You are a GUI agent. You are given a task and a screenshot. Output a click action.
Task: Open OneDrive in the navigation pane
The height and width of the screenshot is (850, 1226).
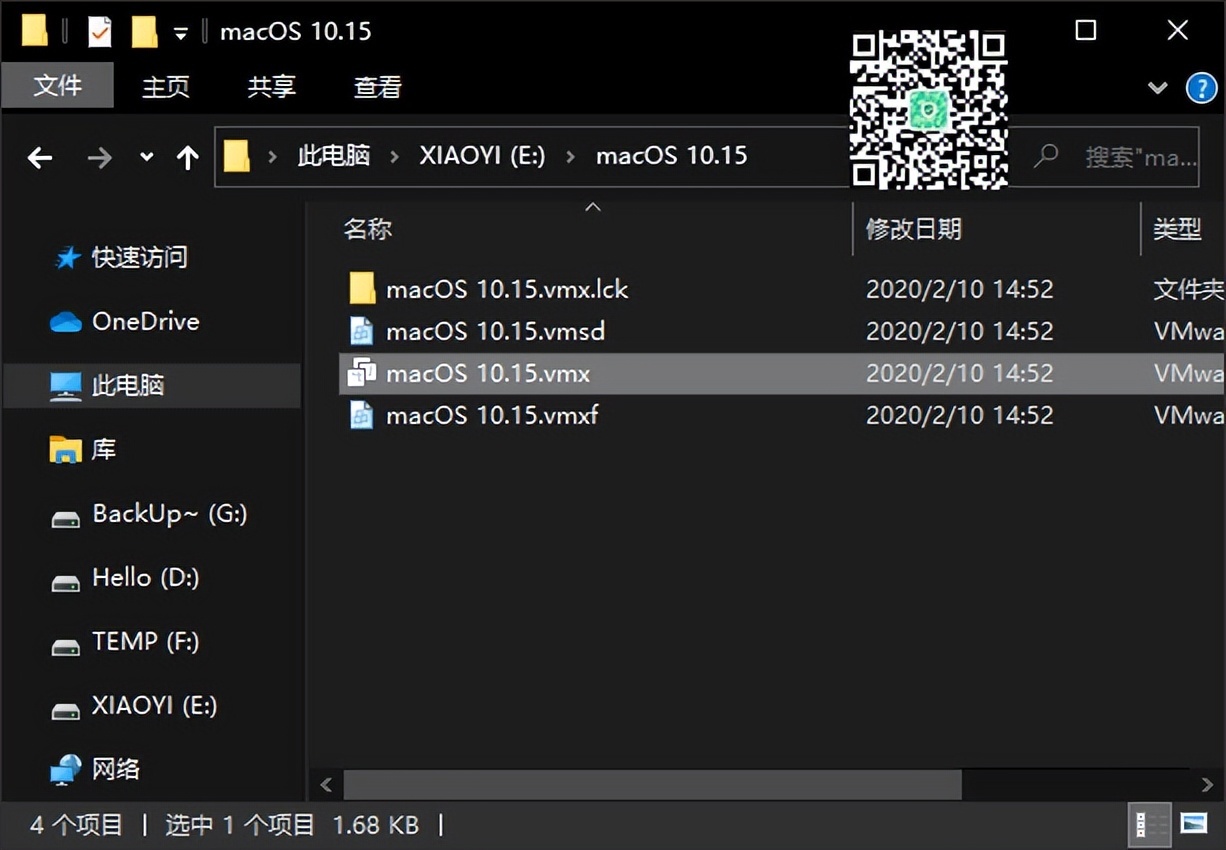click(145, 321)
